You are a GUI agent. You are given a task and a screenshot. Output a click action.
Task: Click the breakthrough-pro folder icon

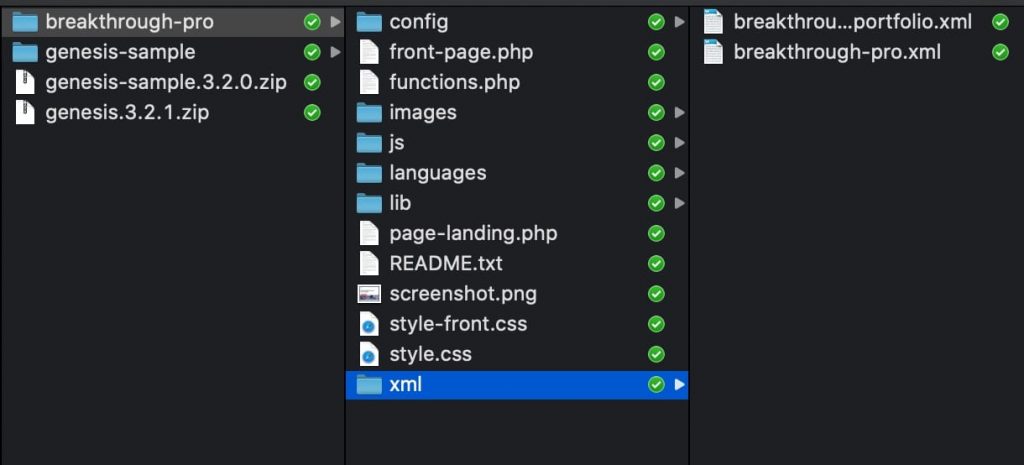(x=25, y=22)
